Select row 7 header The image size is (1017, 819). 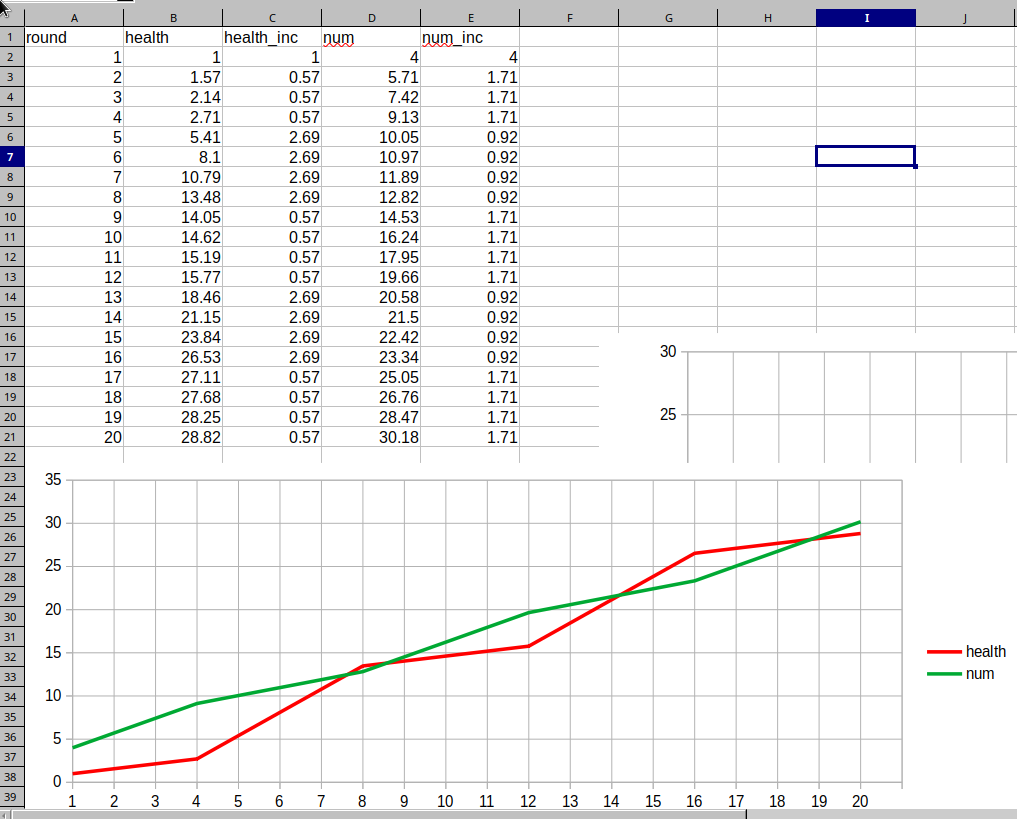(x=11, y=157)
